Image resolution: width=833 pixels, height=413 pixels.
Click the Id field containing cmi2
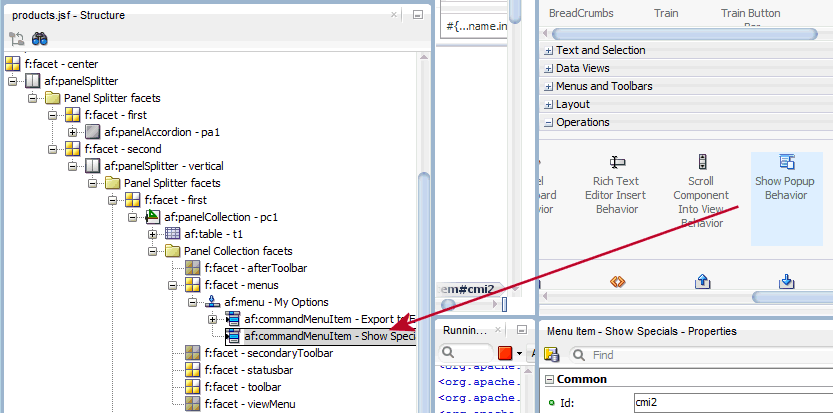[x=733, y=403]
